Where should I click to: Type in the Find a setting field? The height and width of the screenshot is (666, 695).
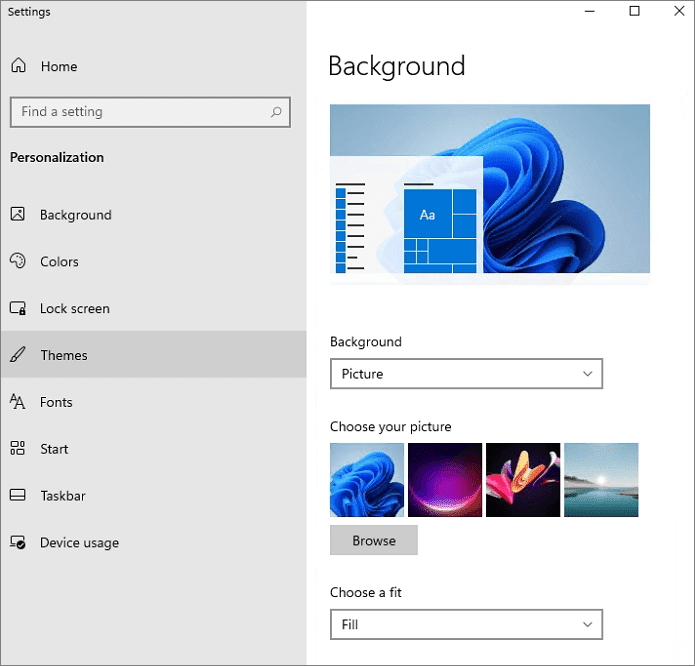pyautogui.click(x=140, y=112)
